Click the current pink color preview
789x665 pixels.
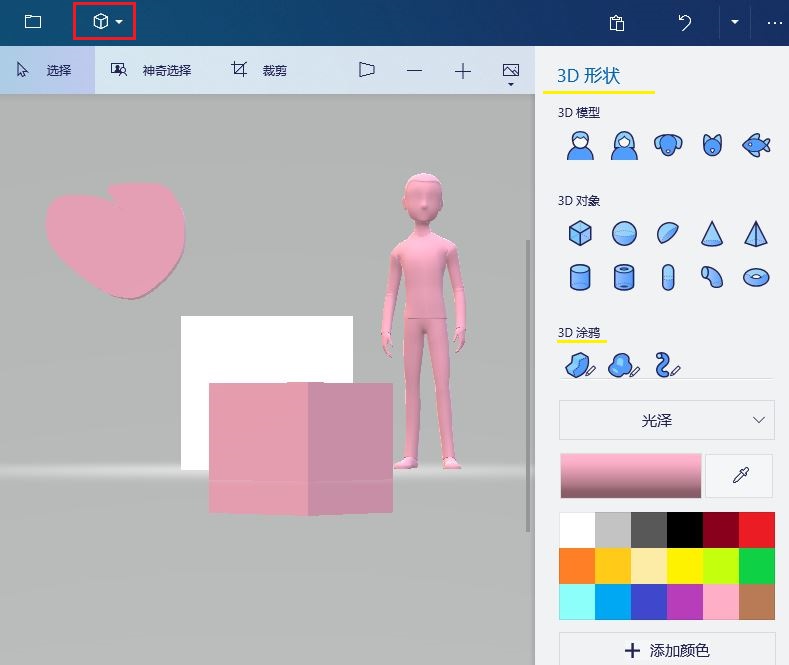630,476
